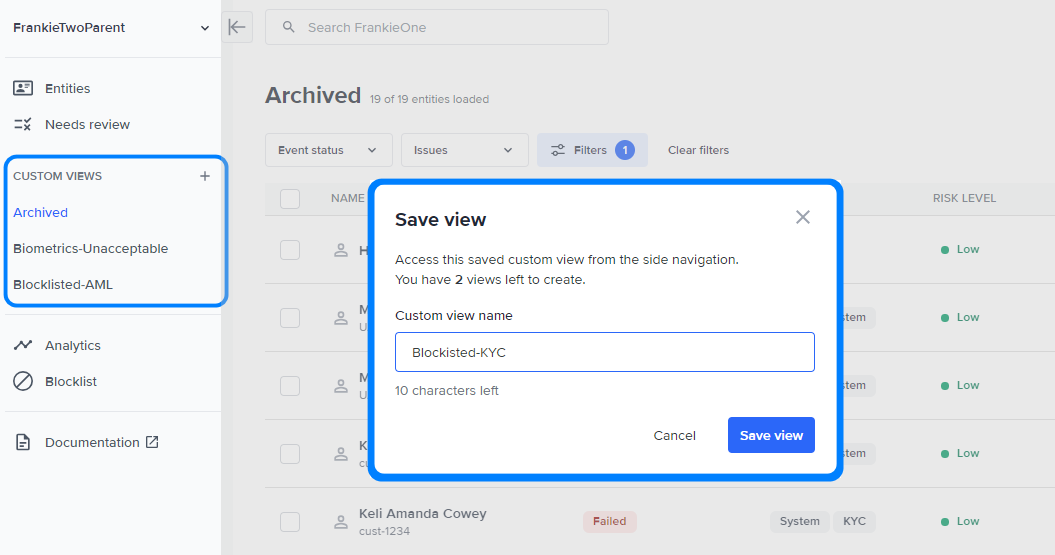This screenshot has height=555, width=1055.
Task: Click the plus icon to add custom view
Action: (205, 176)
